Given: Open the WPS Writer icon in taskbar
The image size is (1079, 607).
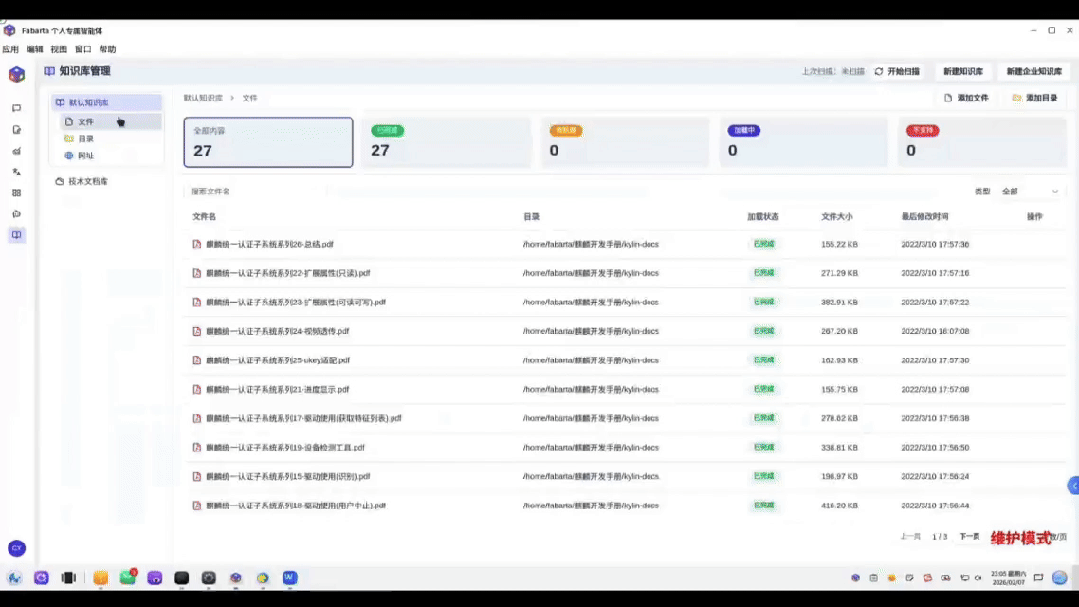Looking at the screenshot, I should pyautogui.click(x=289, y=578).
